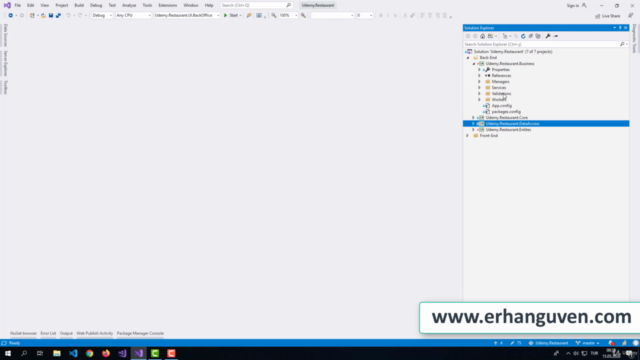Viewport: 640px width, 360px height.
Task: Click the Home icon in Solution Explorer
Action: tap(482, 36)
